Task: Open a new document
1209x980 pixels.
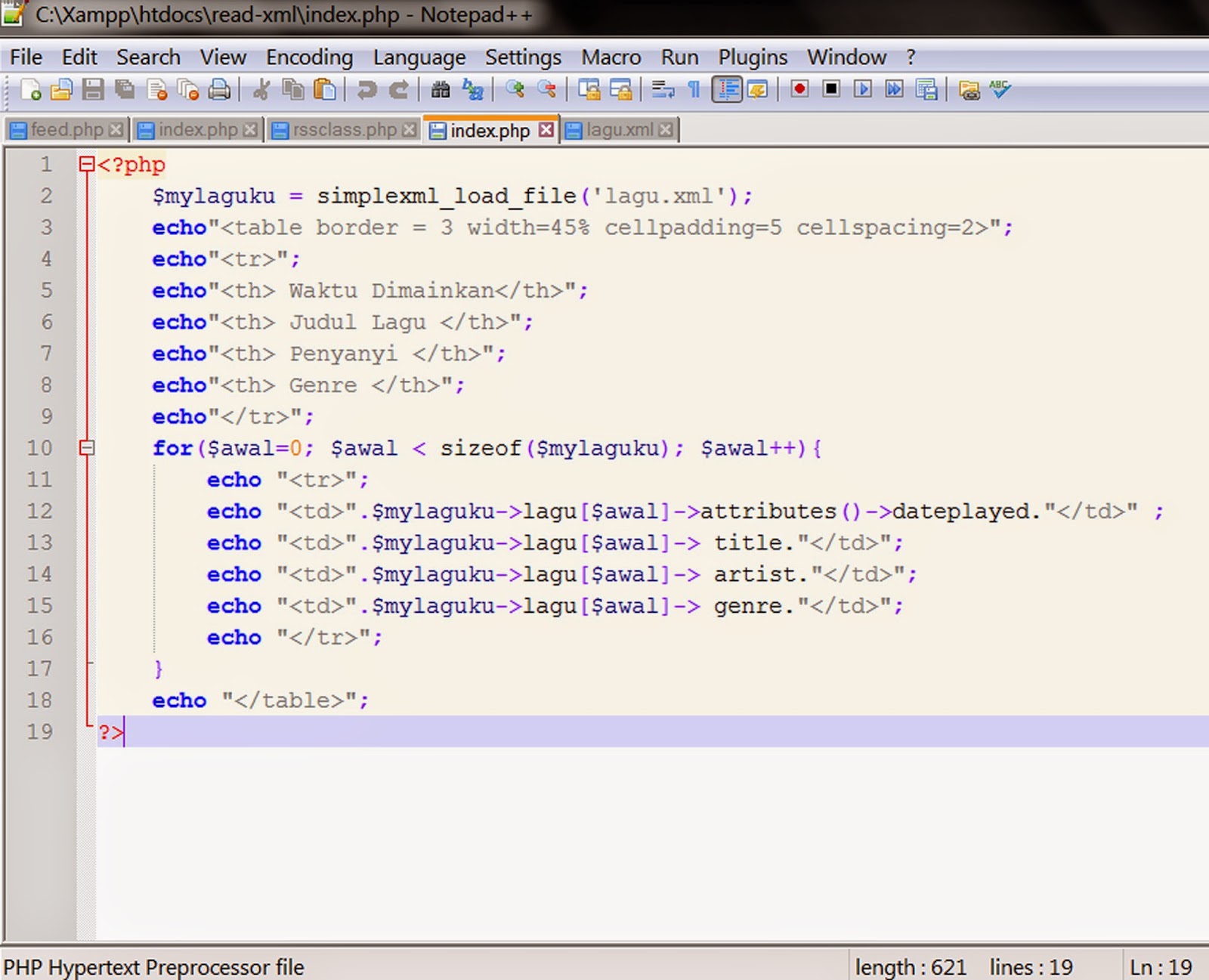Action: pos(32,90)
